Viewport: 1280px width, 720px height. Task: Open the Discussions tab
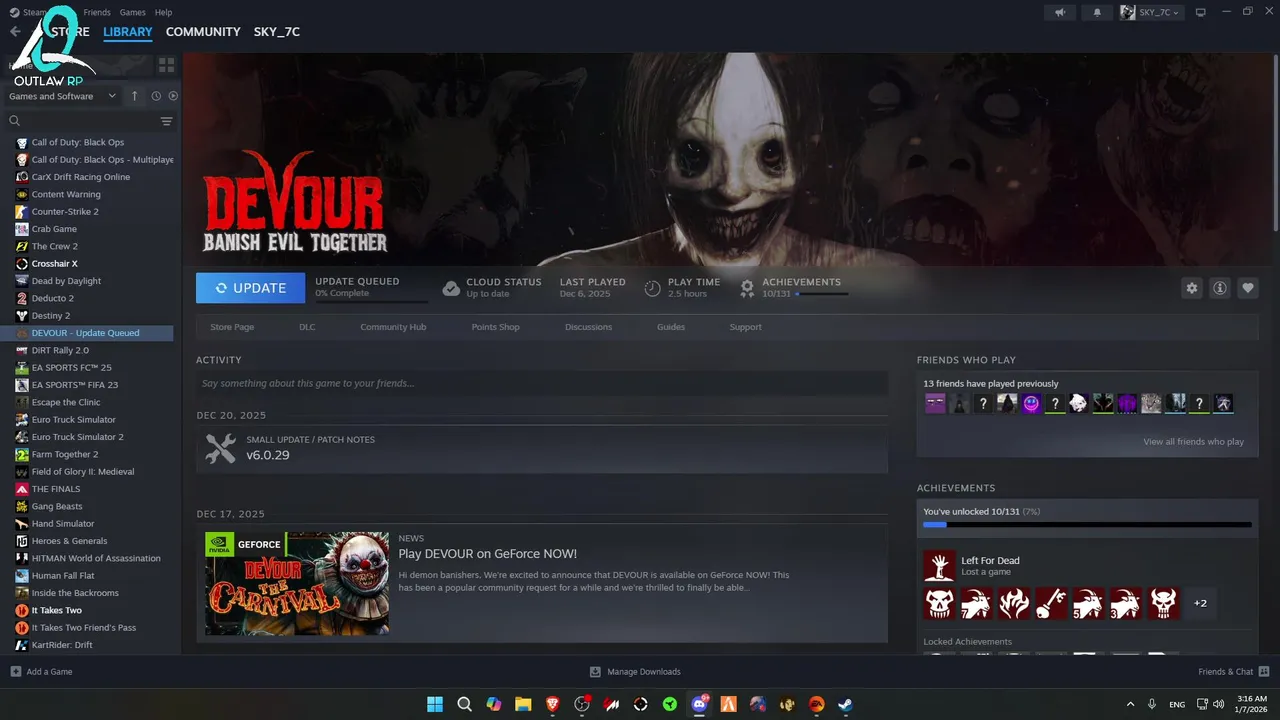[x=588, y=327]
